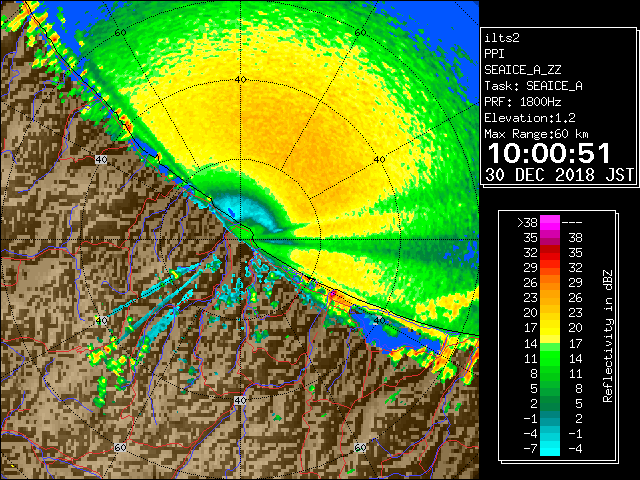Click the 'Max Range:60 km' text

(x=536, y=134)
